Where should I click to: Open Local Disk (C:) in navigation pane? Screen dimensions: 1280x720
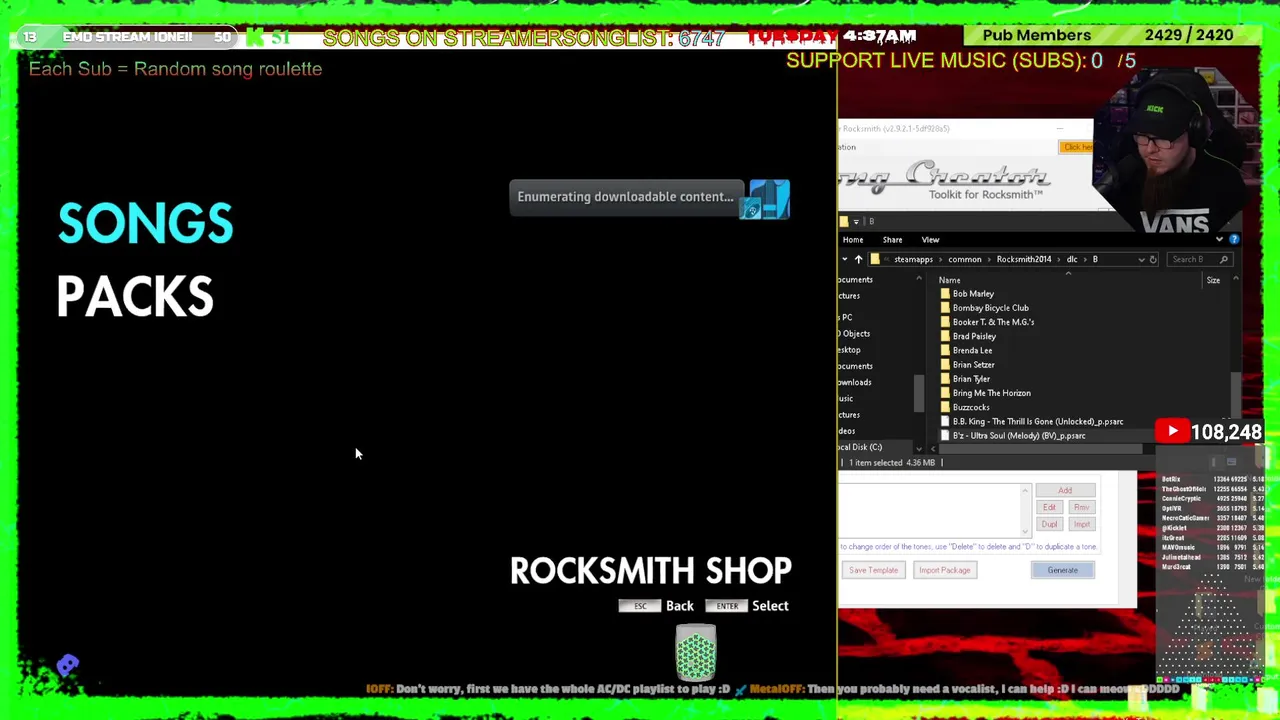click(860, 447)
